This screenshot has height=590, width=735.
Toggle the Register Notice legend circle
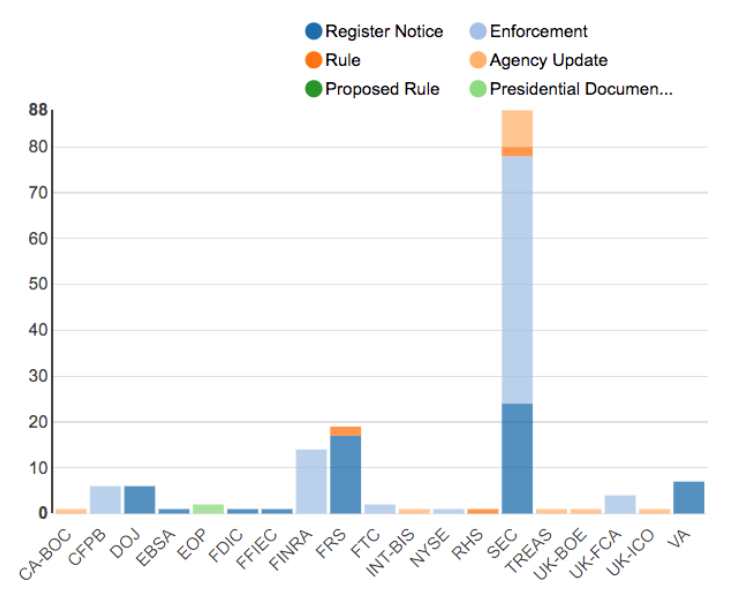pos(314,31)
